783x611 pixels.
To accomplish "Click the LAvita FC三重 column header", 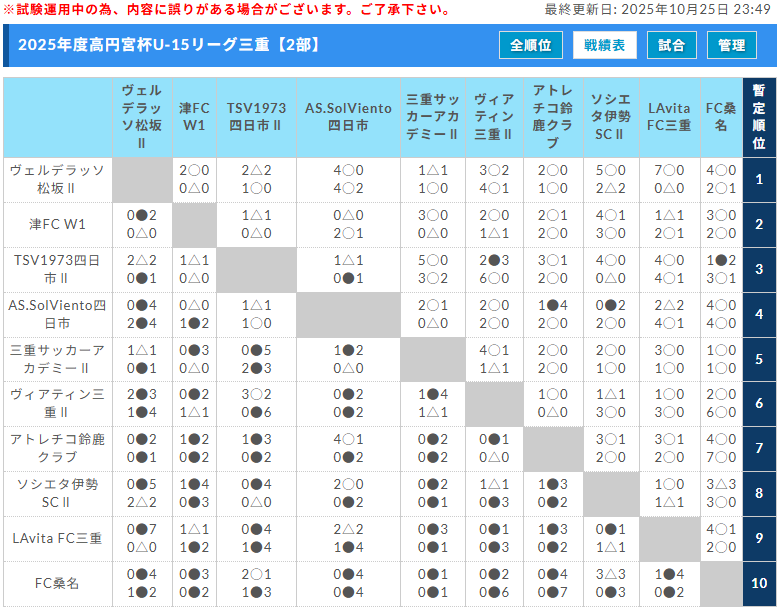I will pos(668,117).
